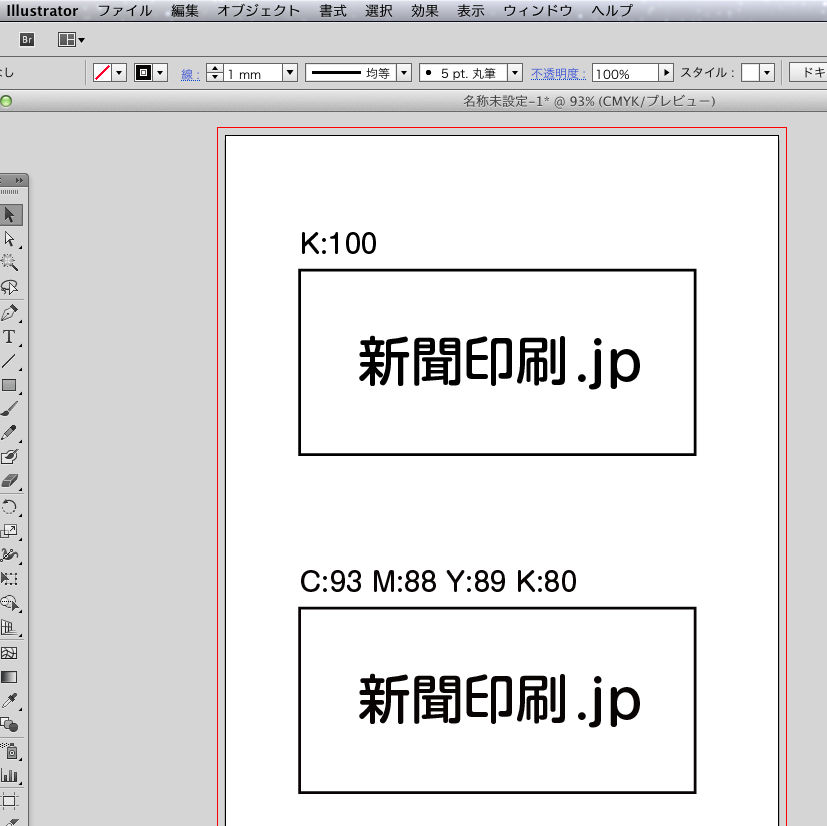Open the 効果 menu

coord(425,11)
